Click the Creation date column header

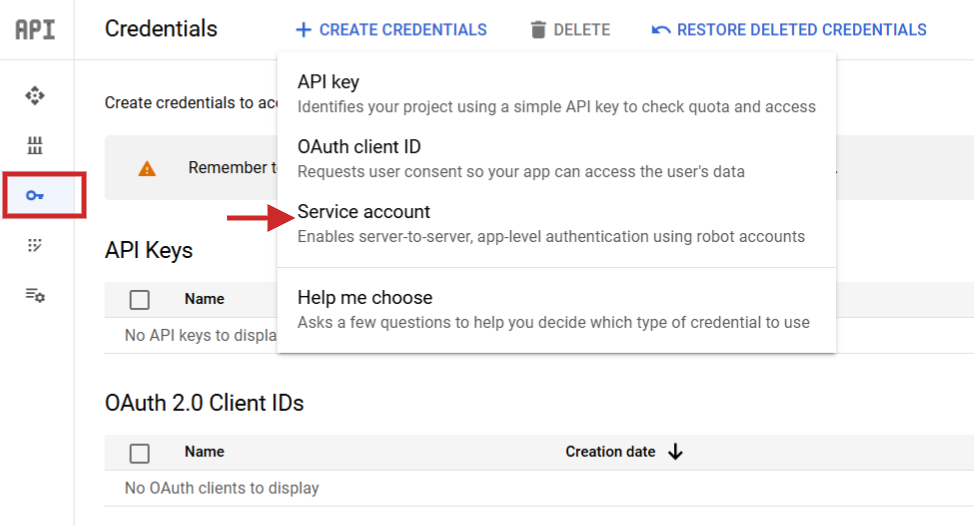point(610,452)
